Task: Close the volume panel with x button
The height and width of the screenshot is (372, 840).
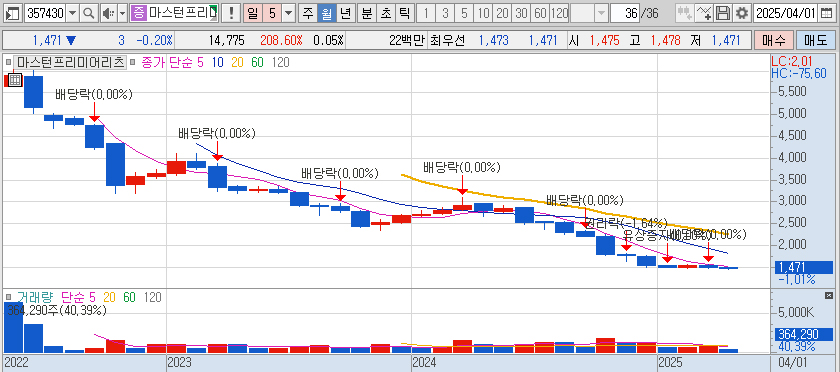Action: click(x=829, y=295)
